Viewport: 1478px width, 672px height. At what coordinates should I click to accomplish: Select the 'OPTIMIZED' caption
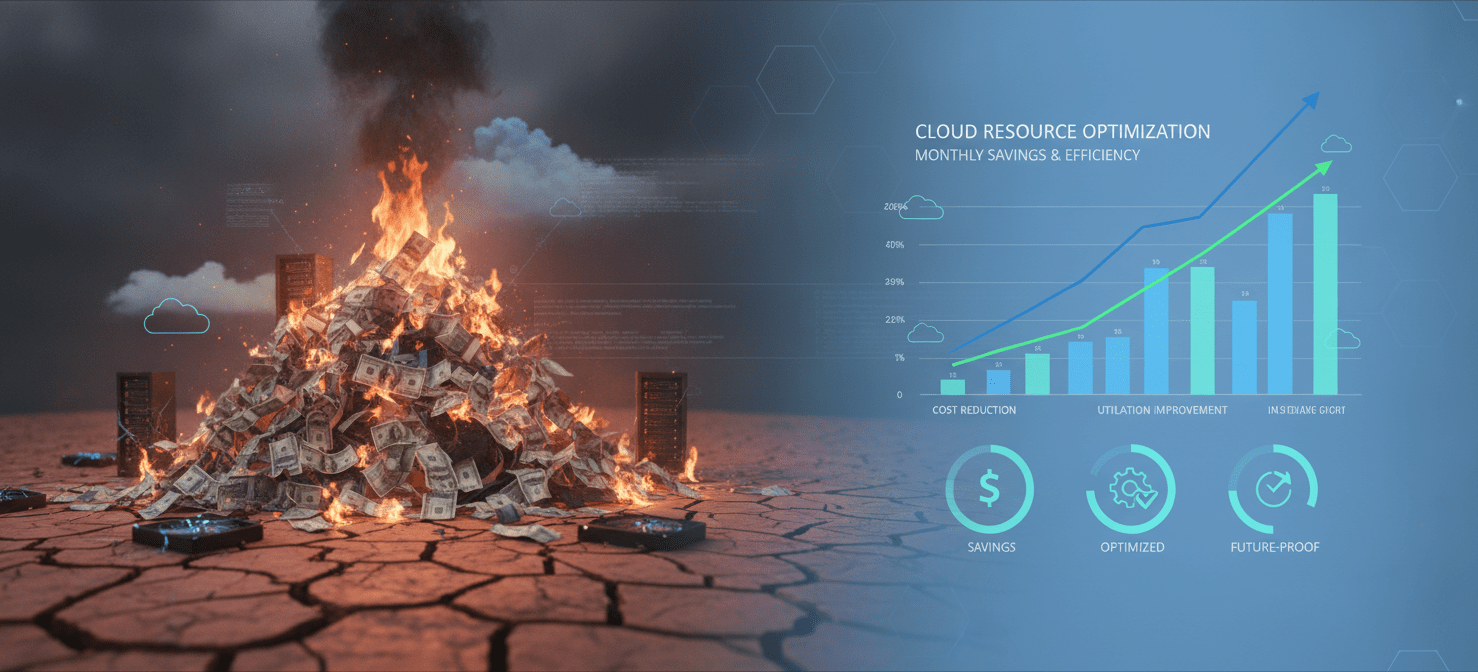pos(1132,547)
